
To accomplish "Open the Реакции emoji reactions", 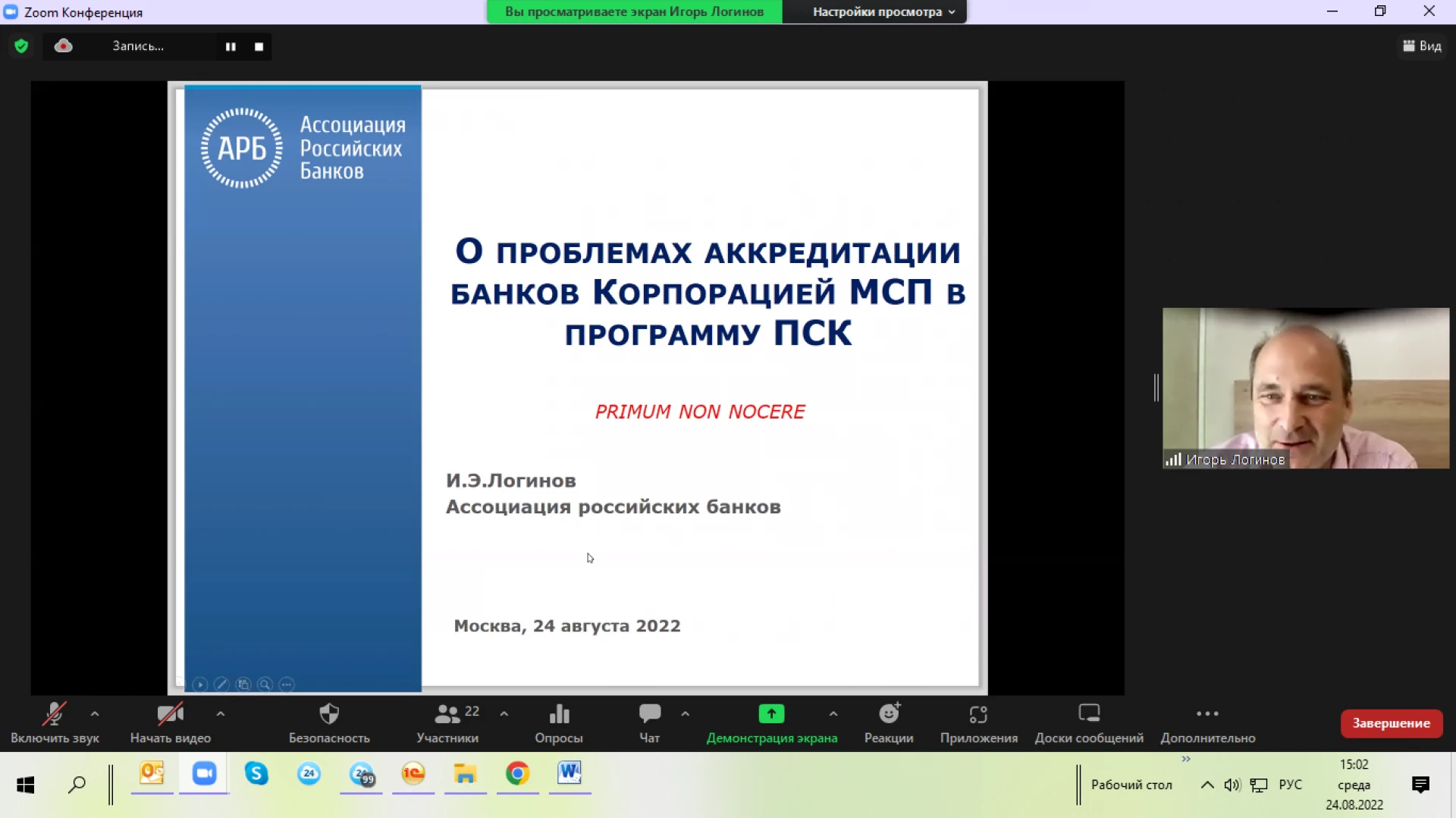I will coord(889,722).
